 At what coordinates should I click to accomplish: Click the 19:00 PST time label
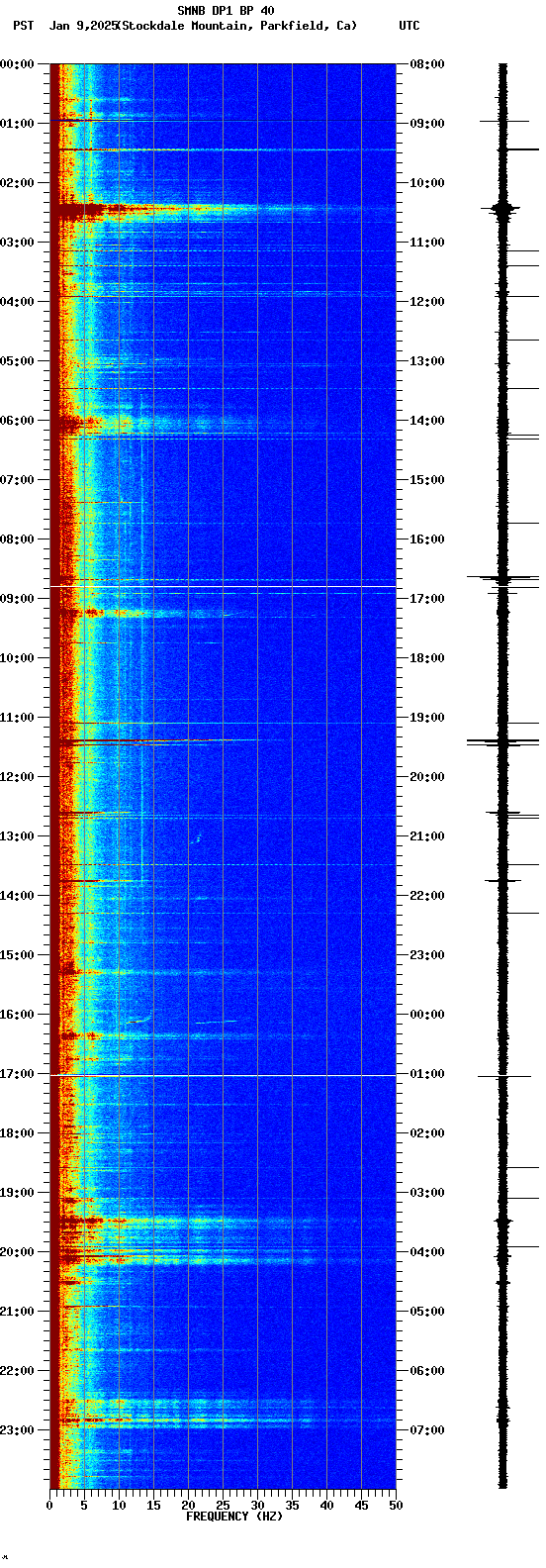(x=17, y=1193)
